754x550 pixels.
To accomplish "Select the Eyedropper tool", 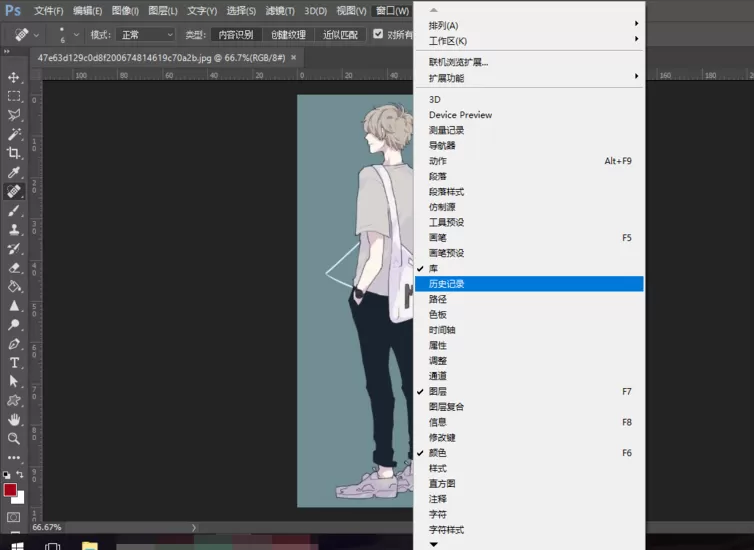I will [x=13, y=173].
